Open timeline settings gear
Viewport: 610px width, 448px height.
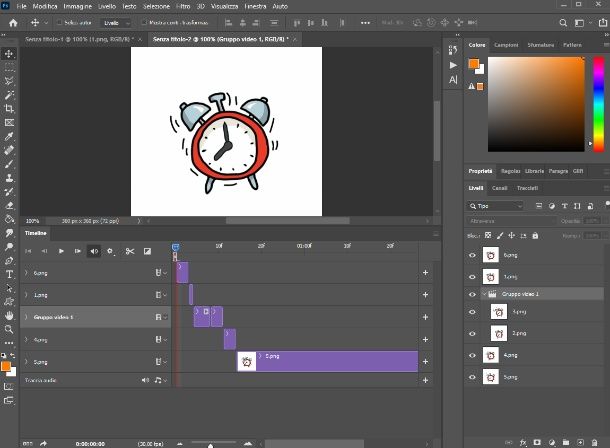[110, 251]
